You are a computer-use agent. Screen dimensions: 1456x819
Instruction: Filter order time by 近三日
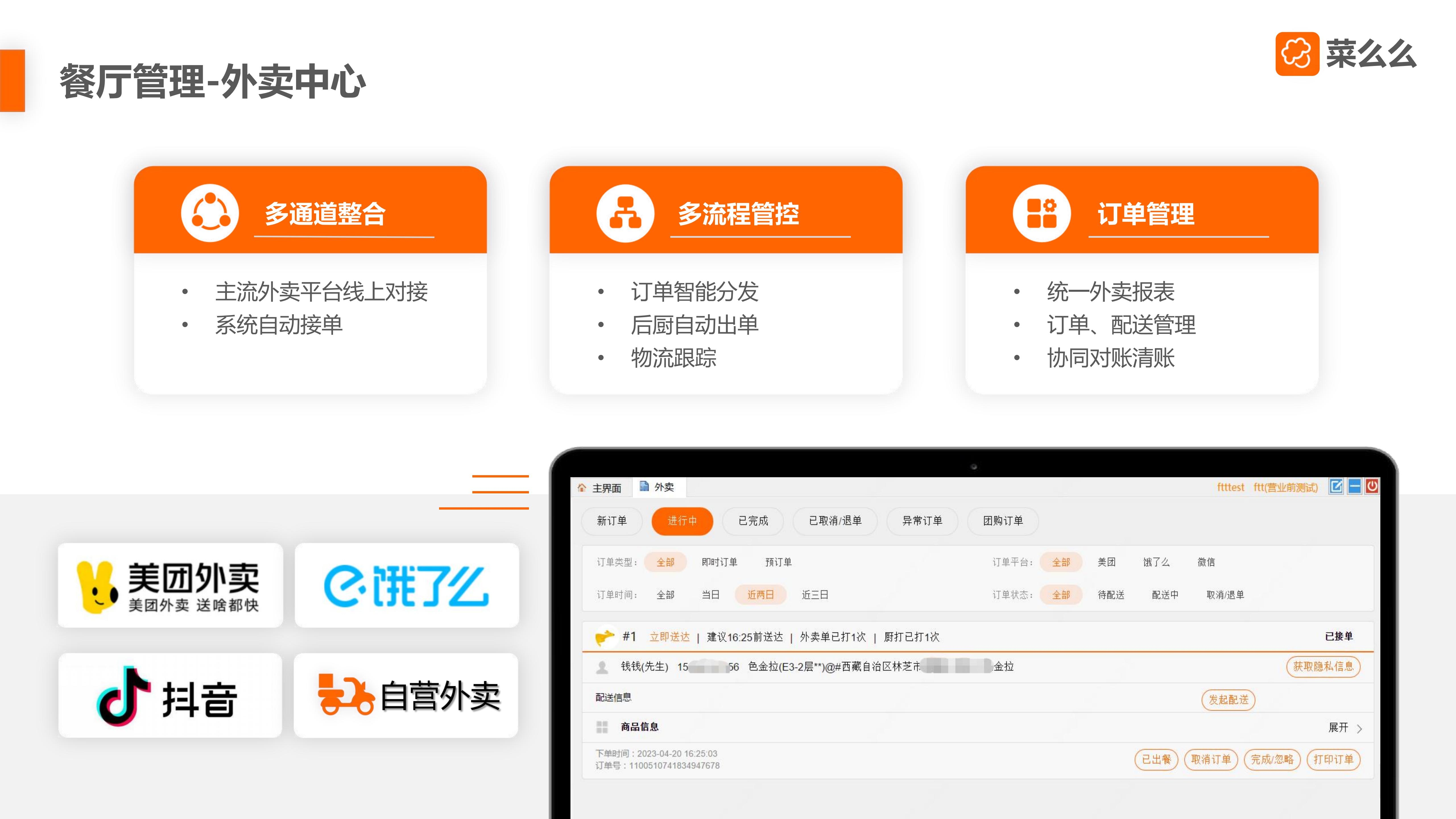click(x=815, y=595)
